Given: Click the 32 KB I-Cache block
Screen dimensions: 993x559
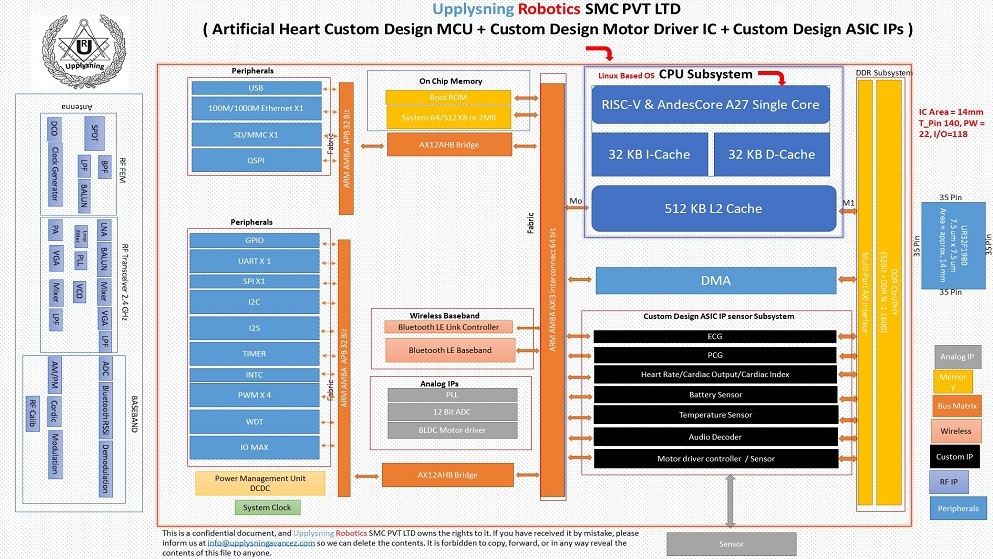Looking at the screenshot, I should pyautogui.click(x=649, y=154).
